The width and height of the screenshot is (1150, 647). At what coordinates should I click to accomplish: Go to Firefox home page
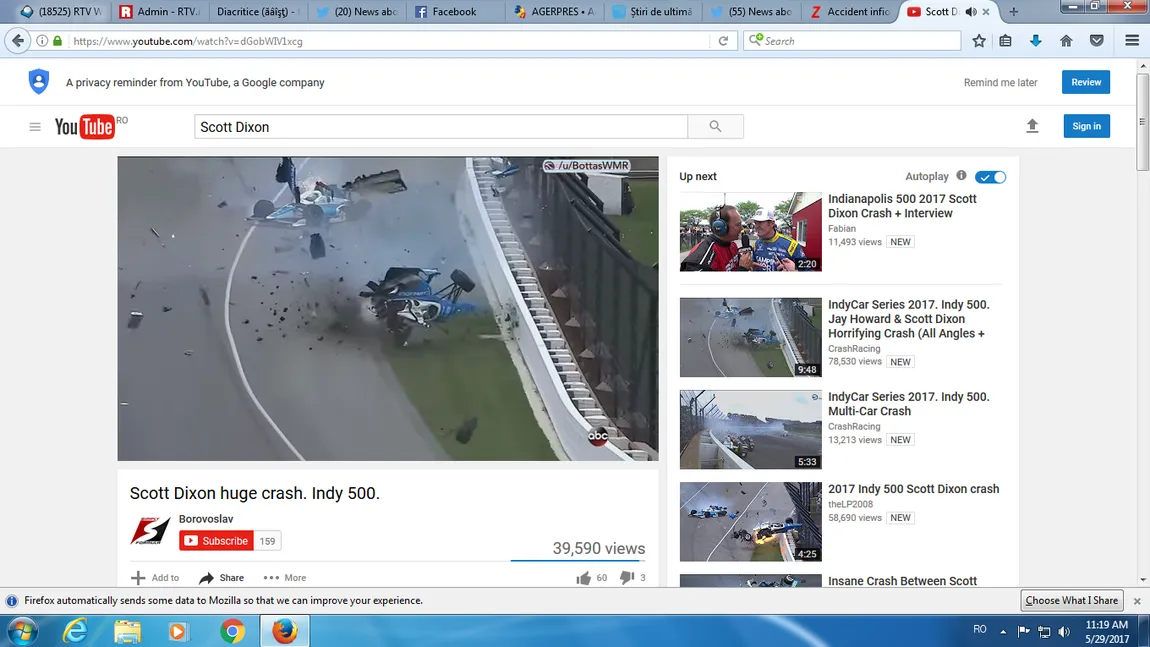[1066, 41]
